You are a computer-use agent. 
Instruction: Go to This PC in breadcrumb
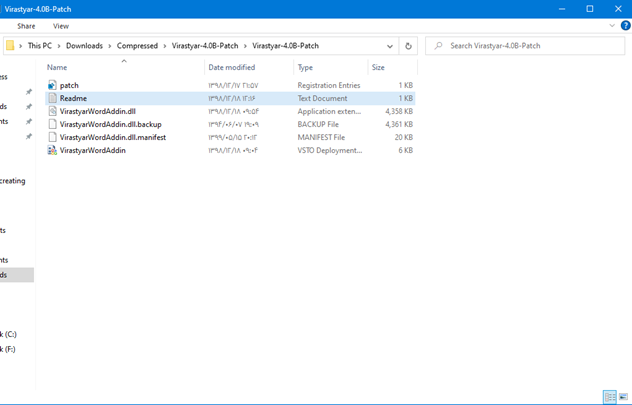(40, 46)
